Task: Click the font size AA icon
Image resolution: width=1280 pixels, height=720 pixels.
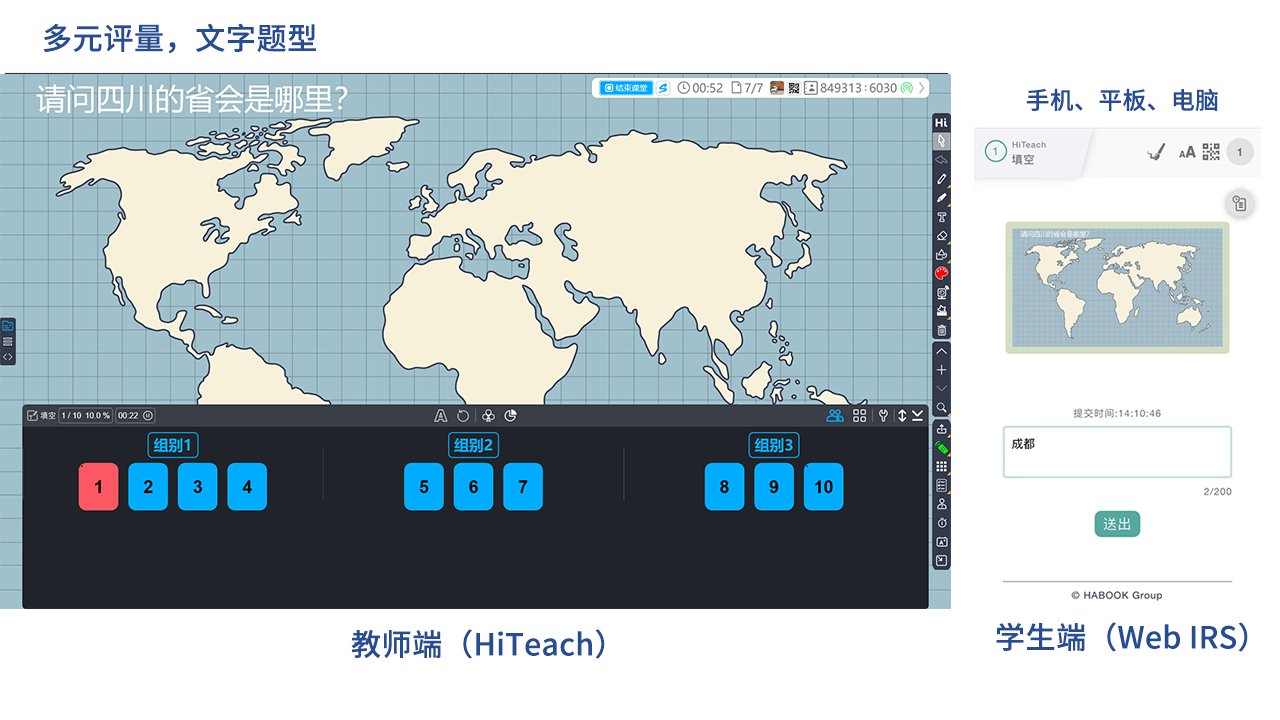Action: (1187, 152)
